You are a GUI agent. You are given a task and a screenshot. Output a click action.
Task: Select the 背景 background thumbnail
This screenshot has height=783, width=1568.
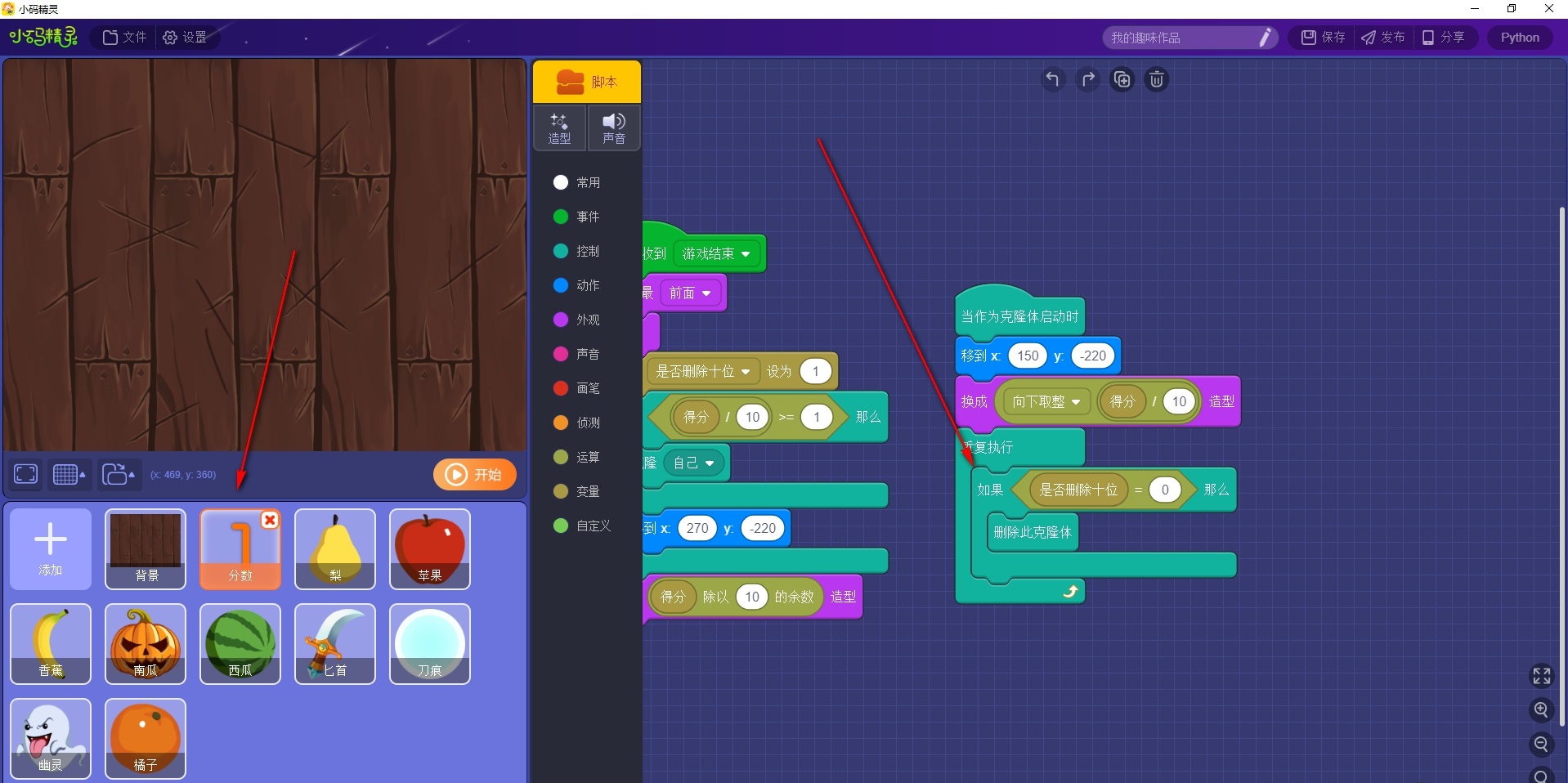coord(146,549)
